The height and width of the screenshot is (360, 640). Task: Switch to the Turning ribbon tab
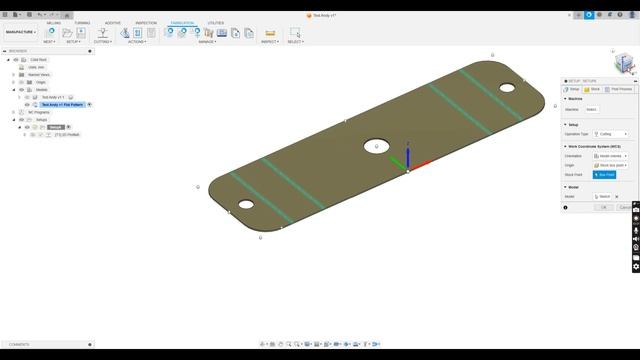82,23
